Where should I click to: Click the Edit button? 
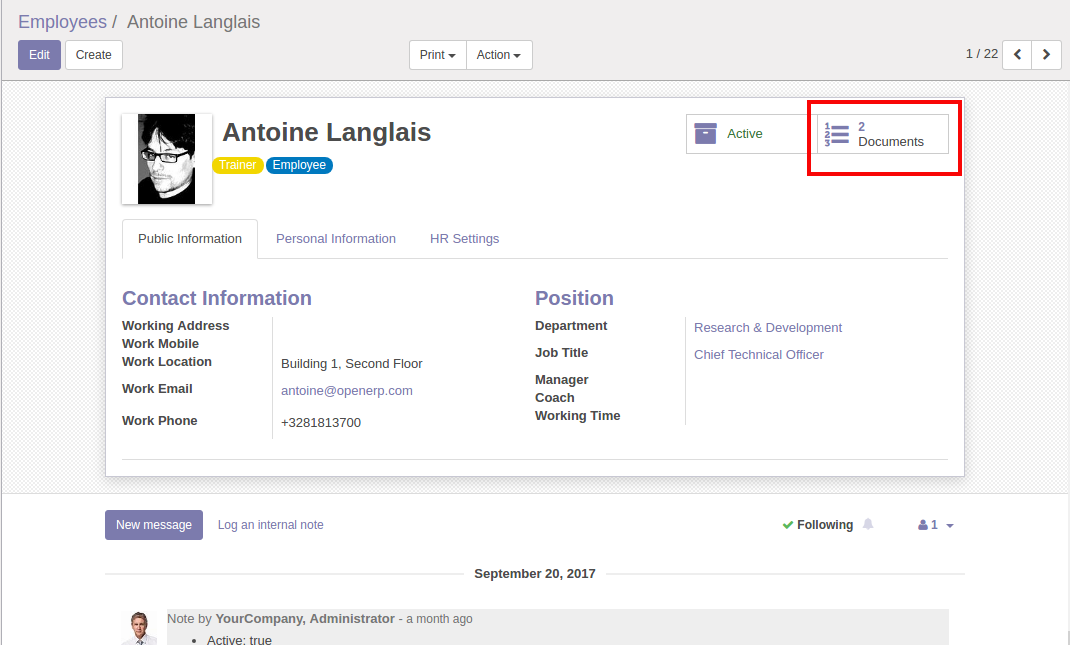point(39,55)
